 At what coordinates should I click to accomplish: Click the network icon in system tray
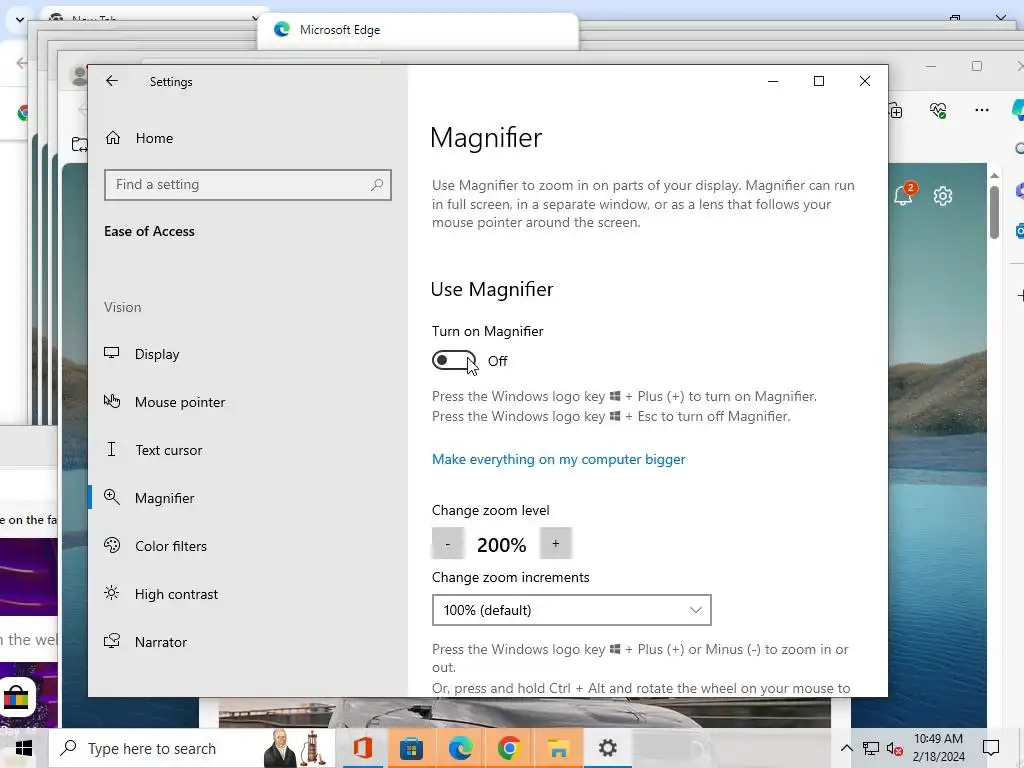tap(871, 748)
